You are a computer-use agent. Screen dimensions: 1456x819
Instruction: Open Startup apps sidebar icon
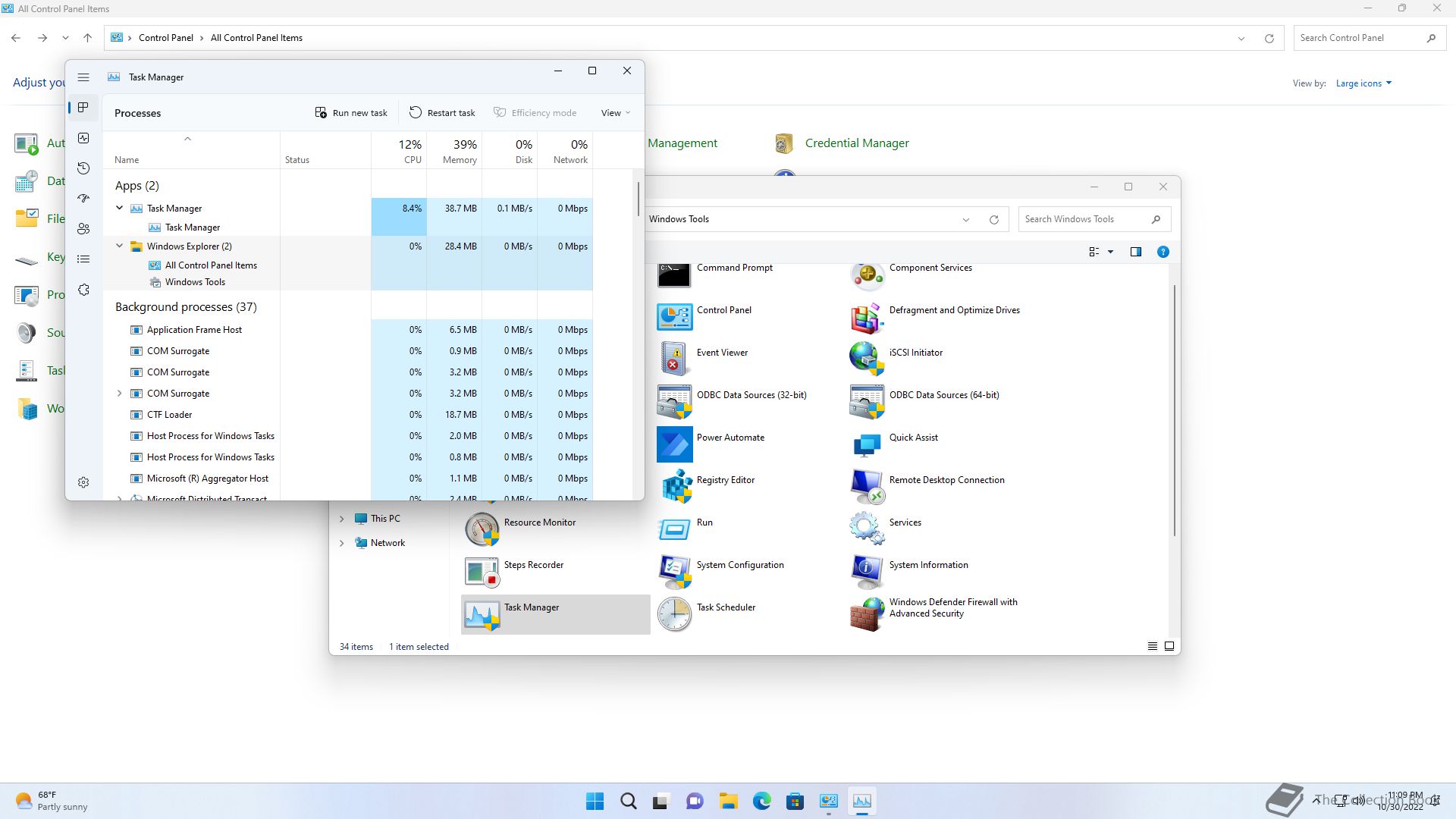[x=83, y=199]
